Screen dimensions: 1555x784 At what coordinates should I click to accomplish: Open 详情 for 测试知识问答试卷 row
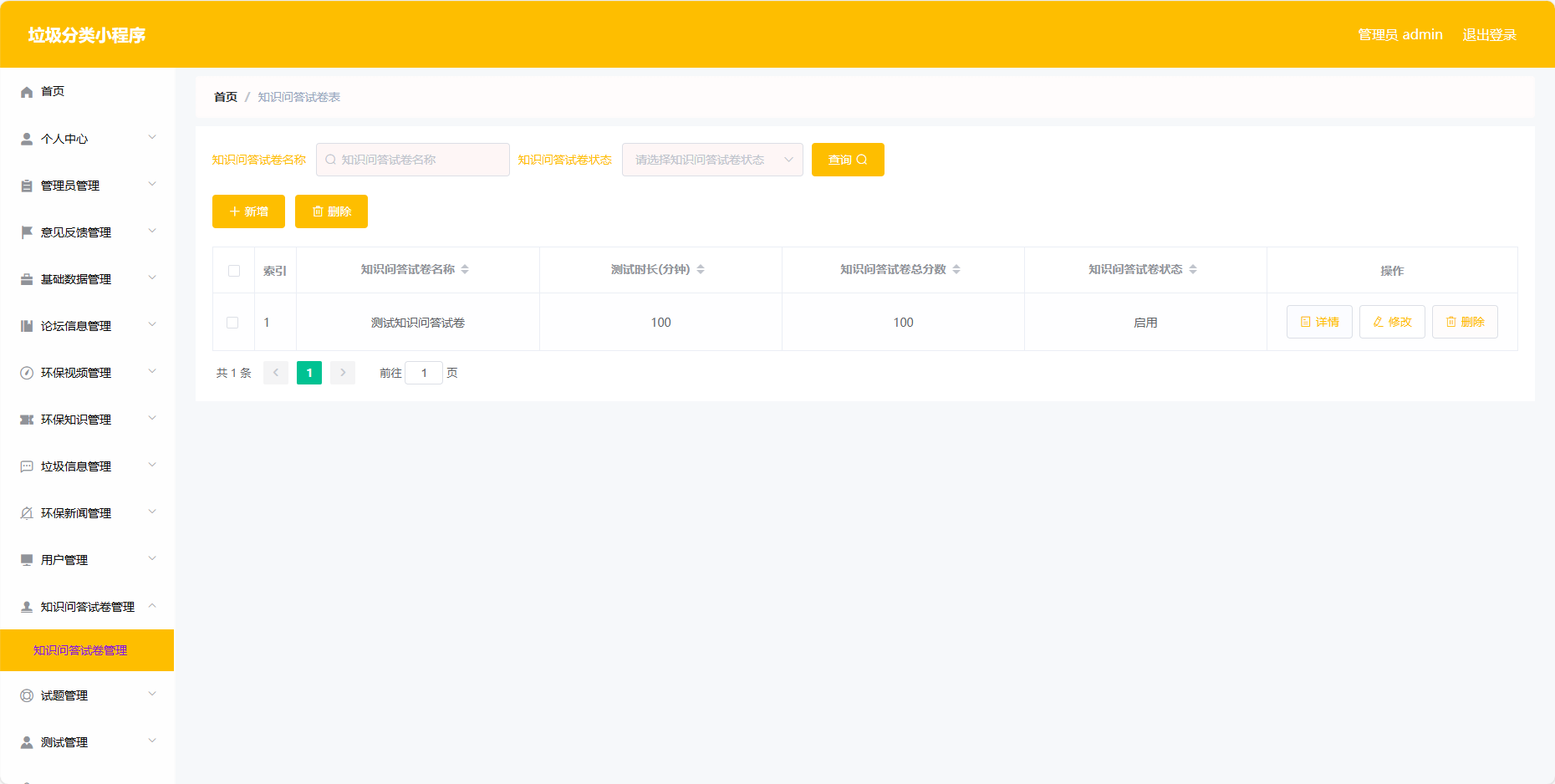(1319, 322)
